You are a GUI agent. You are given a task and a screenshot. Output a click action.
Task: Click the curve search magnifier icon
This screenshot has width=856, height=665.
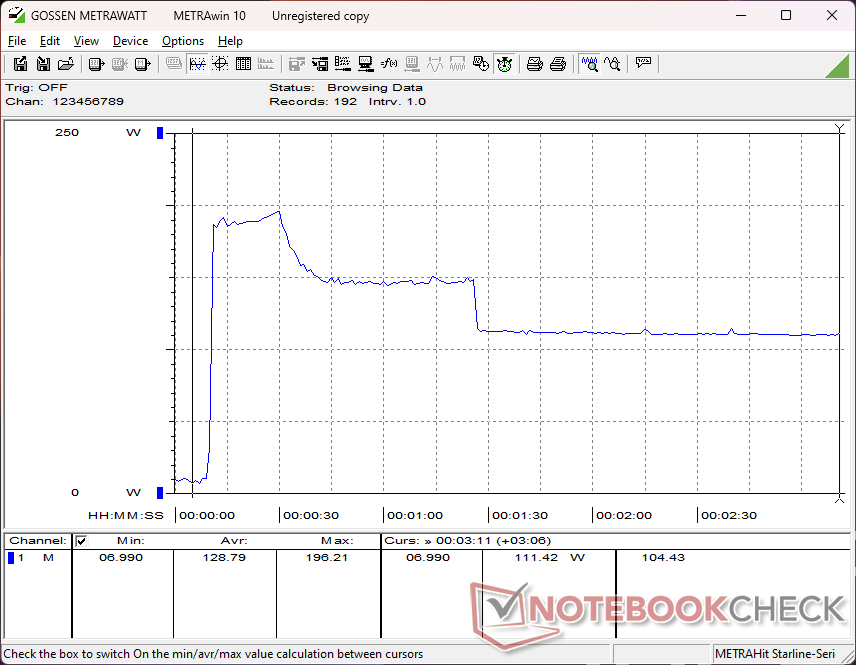click(x=612, y=64)
